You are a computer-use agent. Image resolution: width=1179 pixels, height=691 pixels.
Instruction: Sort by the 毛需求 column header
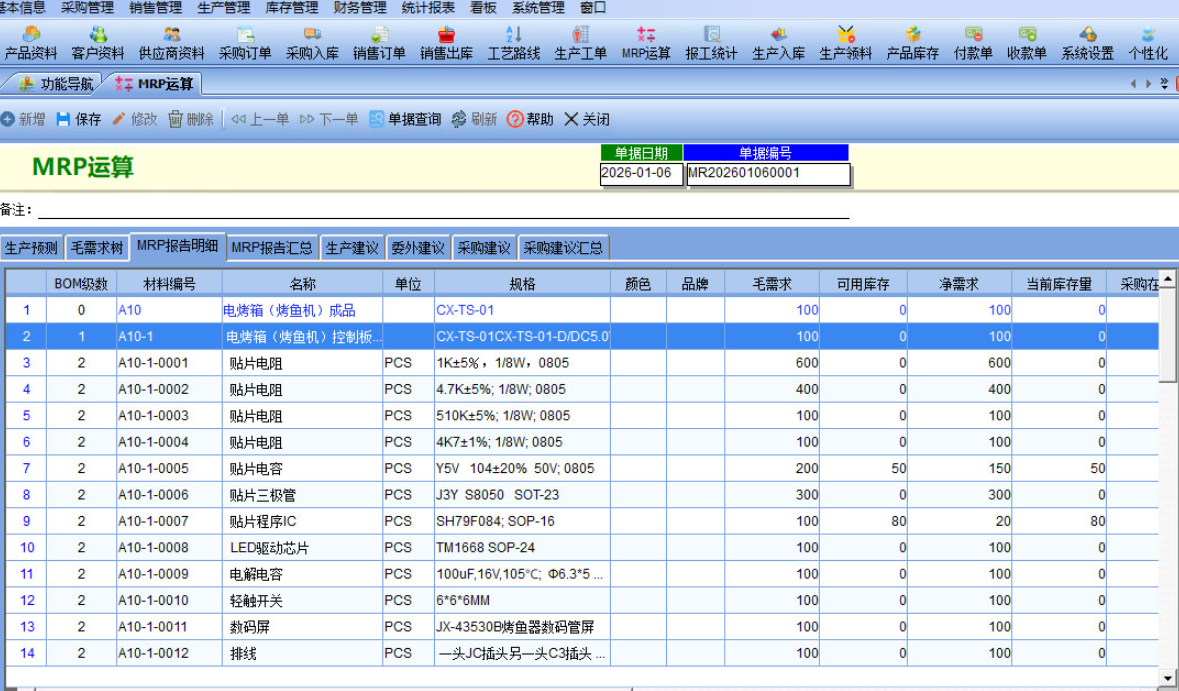pos(772,284)
